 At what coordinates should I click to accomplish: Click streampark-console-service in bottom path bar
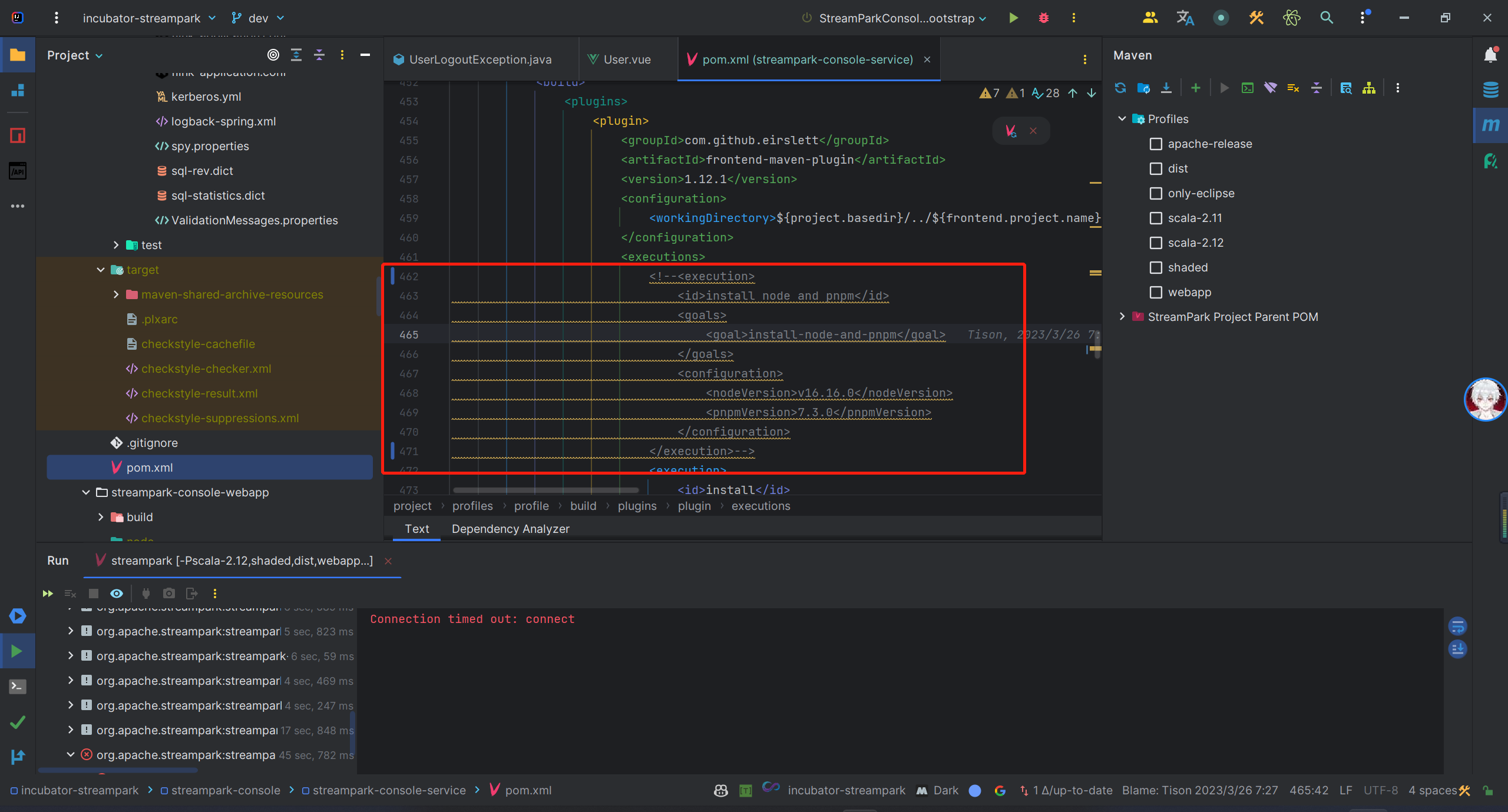tap(389, 790)
